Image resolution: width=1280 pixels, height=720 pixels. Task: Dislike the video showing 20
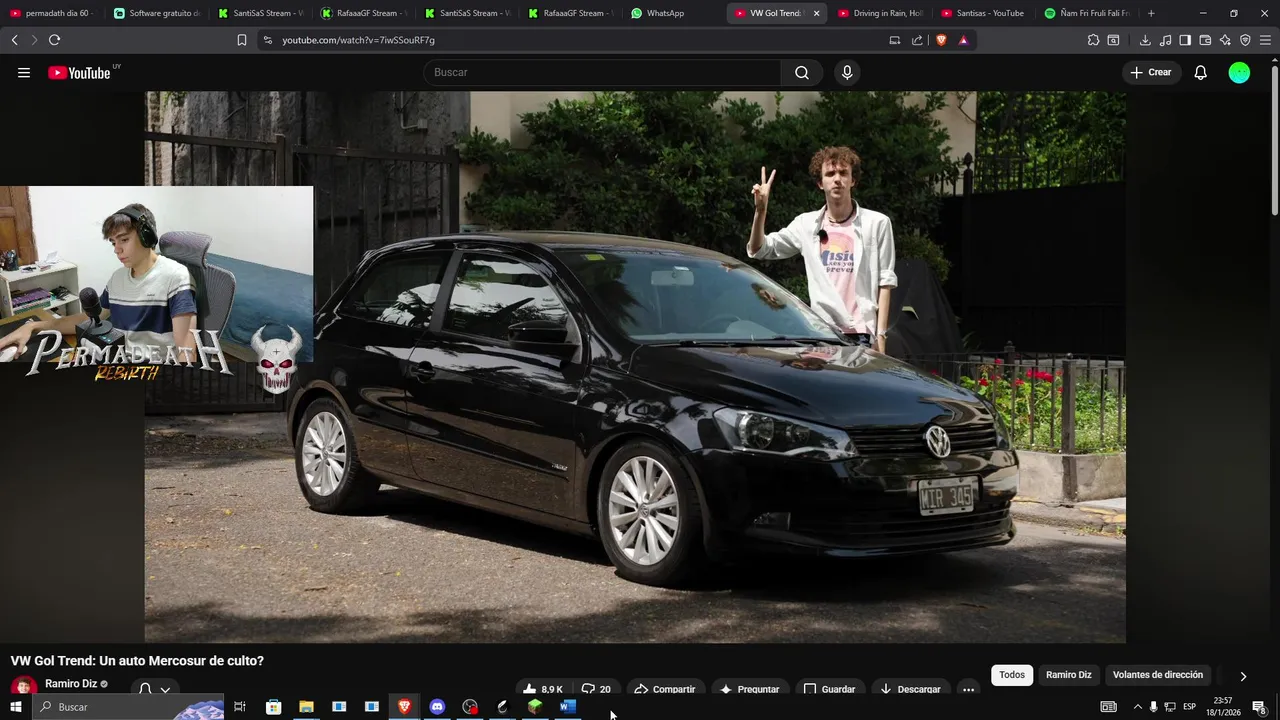[x=596, y=689]
